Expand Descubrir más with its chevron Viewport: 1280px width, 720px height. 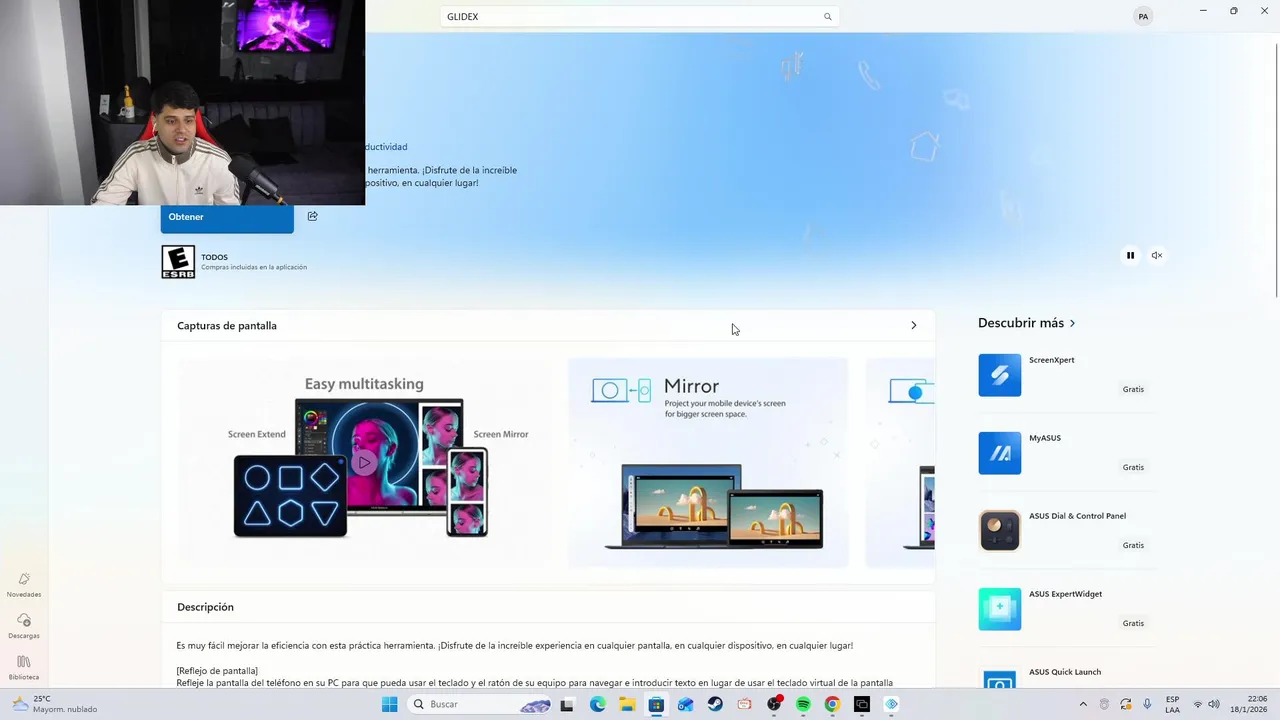point(1072,323)
